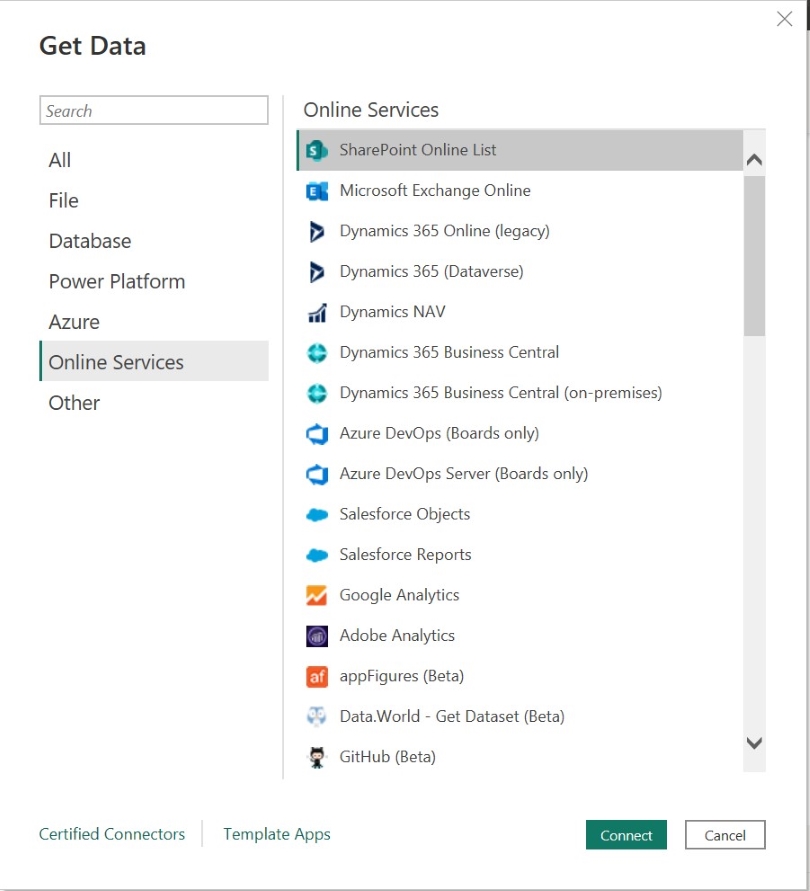Switch to the Database category
The width and height of the screenshot is (810, 891).
(x=90, y=240)
